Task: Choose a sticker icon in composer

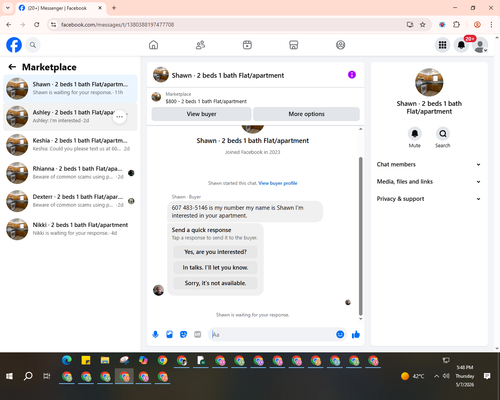Action: click(183, 334)
